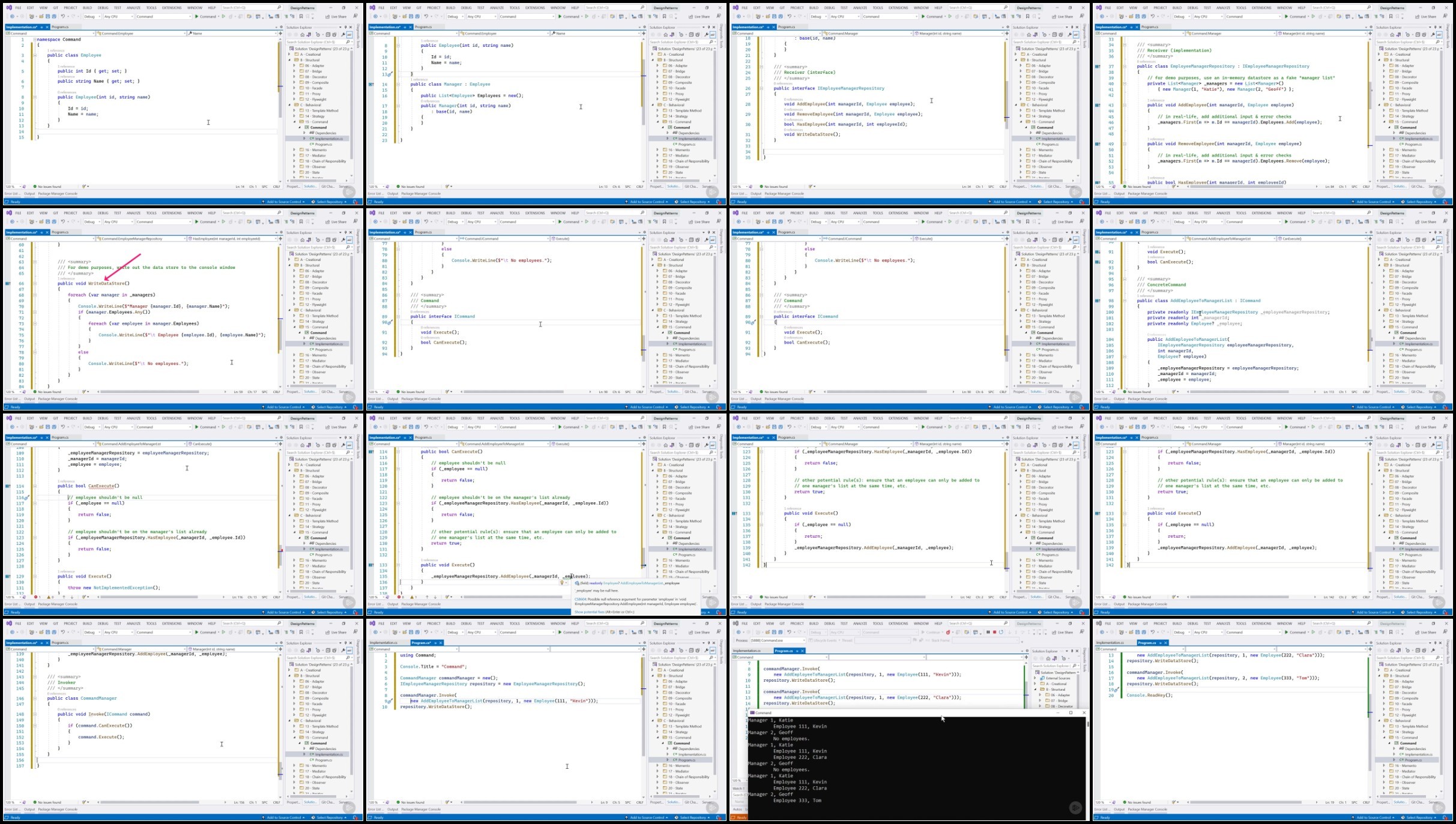Switch to the Watch 1 tab
1456x824 pixels.
[739, 789]
